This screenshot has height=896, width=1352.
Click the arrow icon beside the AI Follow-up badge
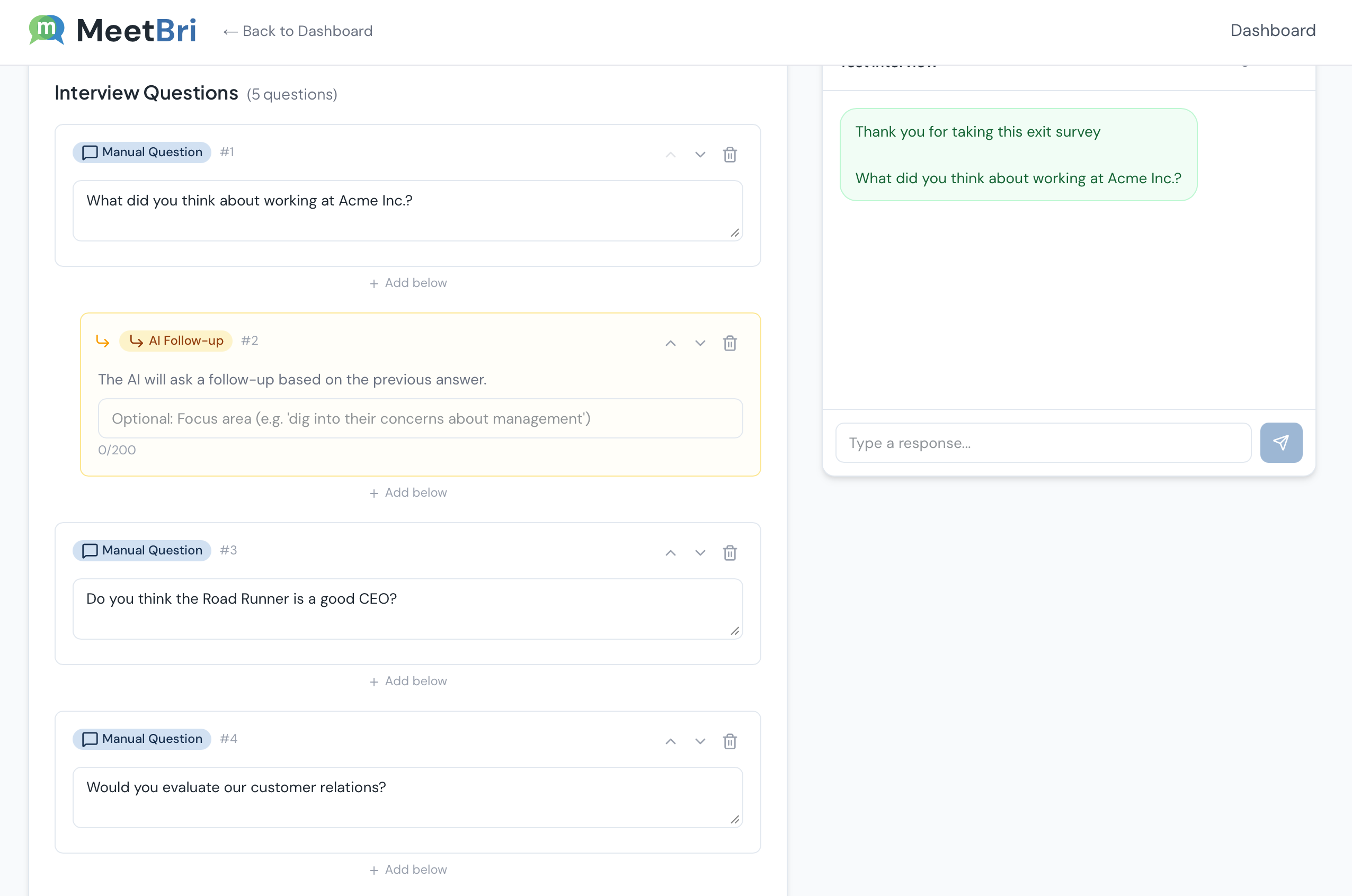103,341
